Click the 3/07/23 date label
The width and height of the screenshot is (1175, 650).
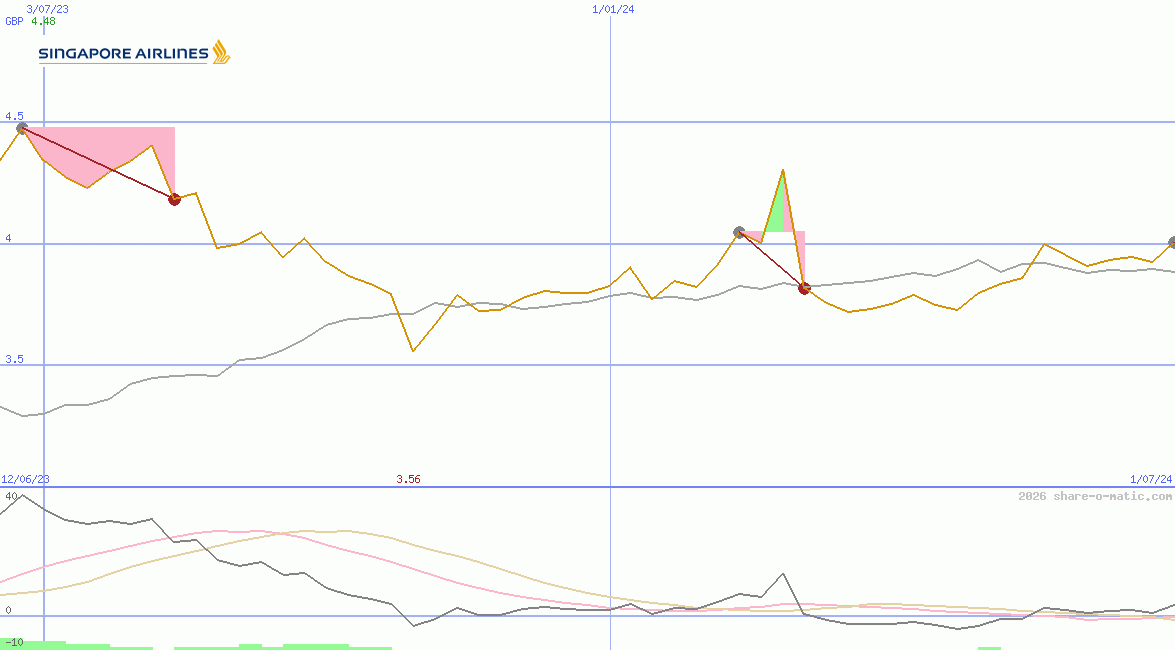coord(47,9)
